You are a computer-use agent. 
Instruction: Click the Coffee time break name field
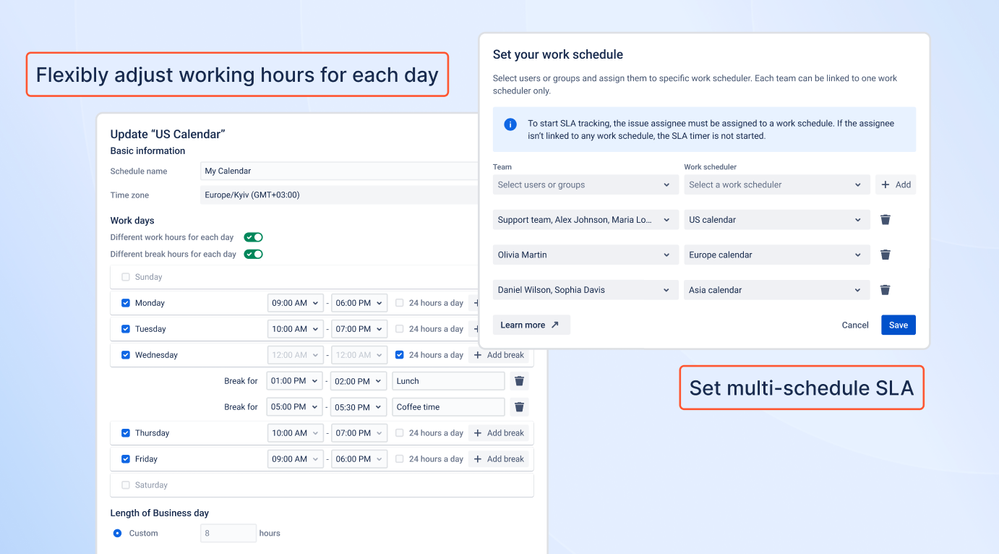pos(449,407)
